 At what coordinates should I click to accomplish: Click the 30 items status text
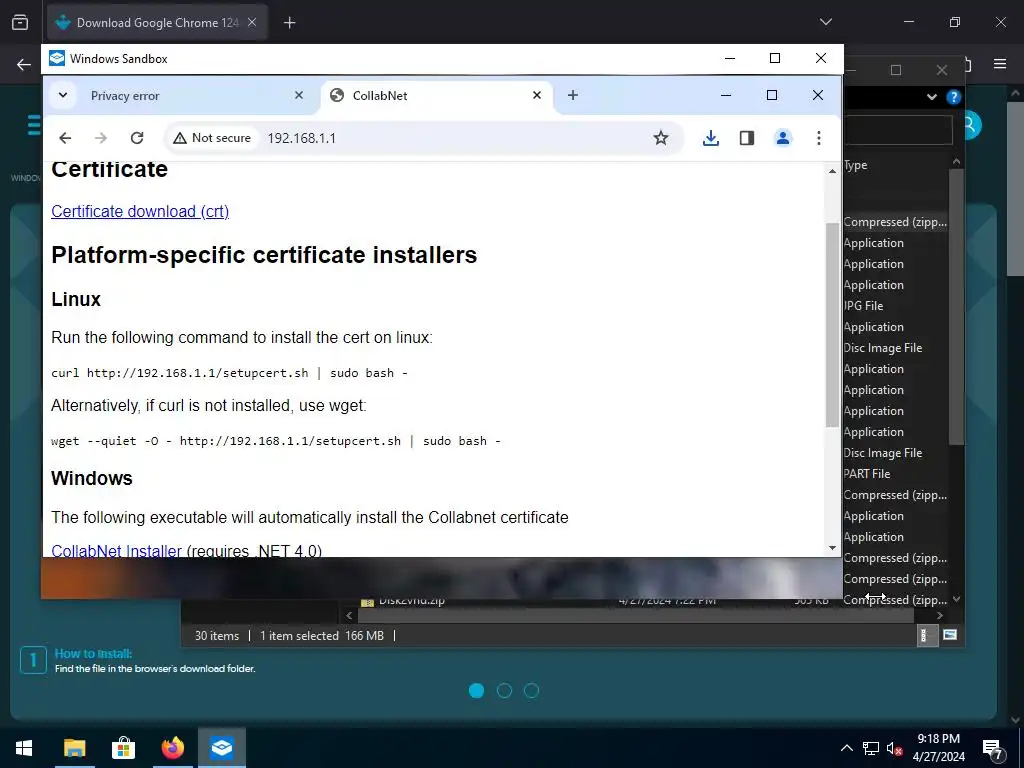(217, 635)
